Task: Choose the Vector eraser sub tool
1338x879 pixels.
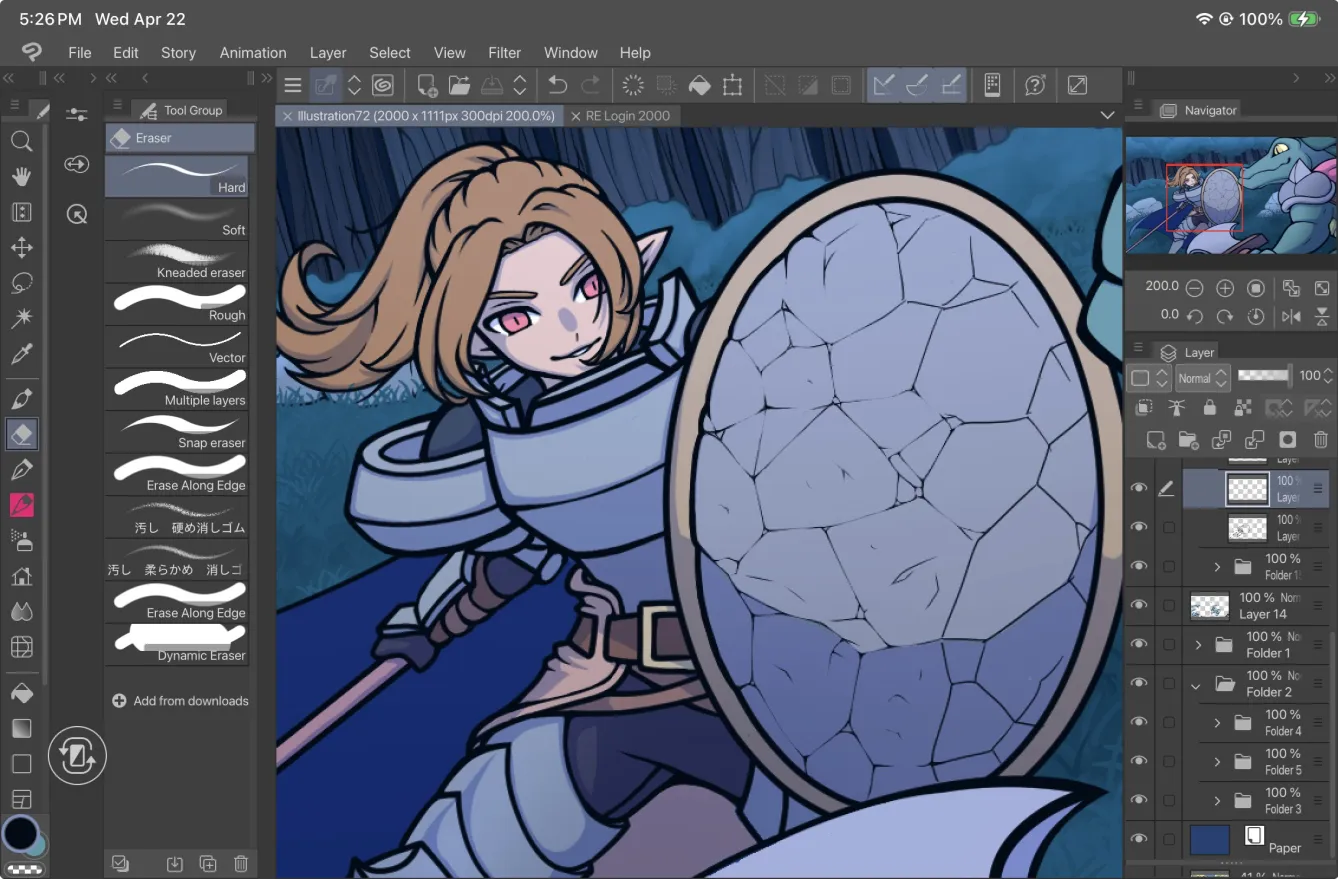Action: click(x=177, y=346)
